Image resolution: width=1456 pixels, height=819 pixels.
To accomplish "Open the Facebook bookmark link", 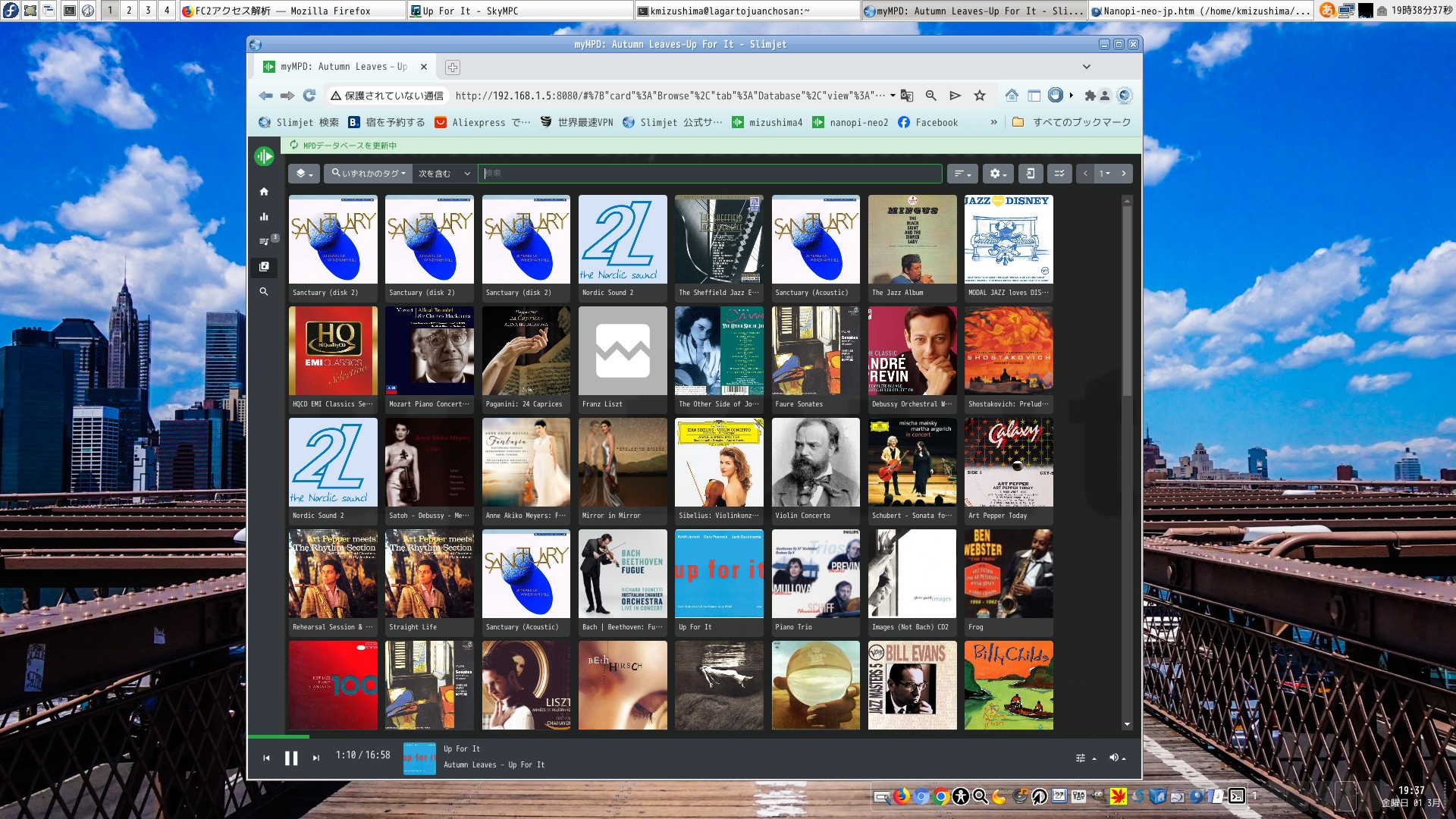I will pos(927,122).
